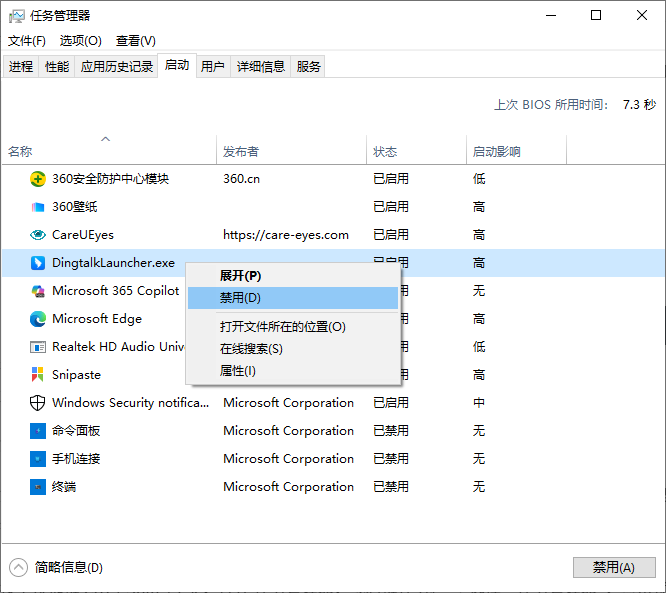This screenshot has height=593, width=666.
Task: Select the 360壁纸 row name
Action: pyautogui.click(x=75, y=207)
